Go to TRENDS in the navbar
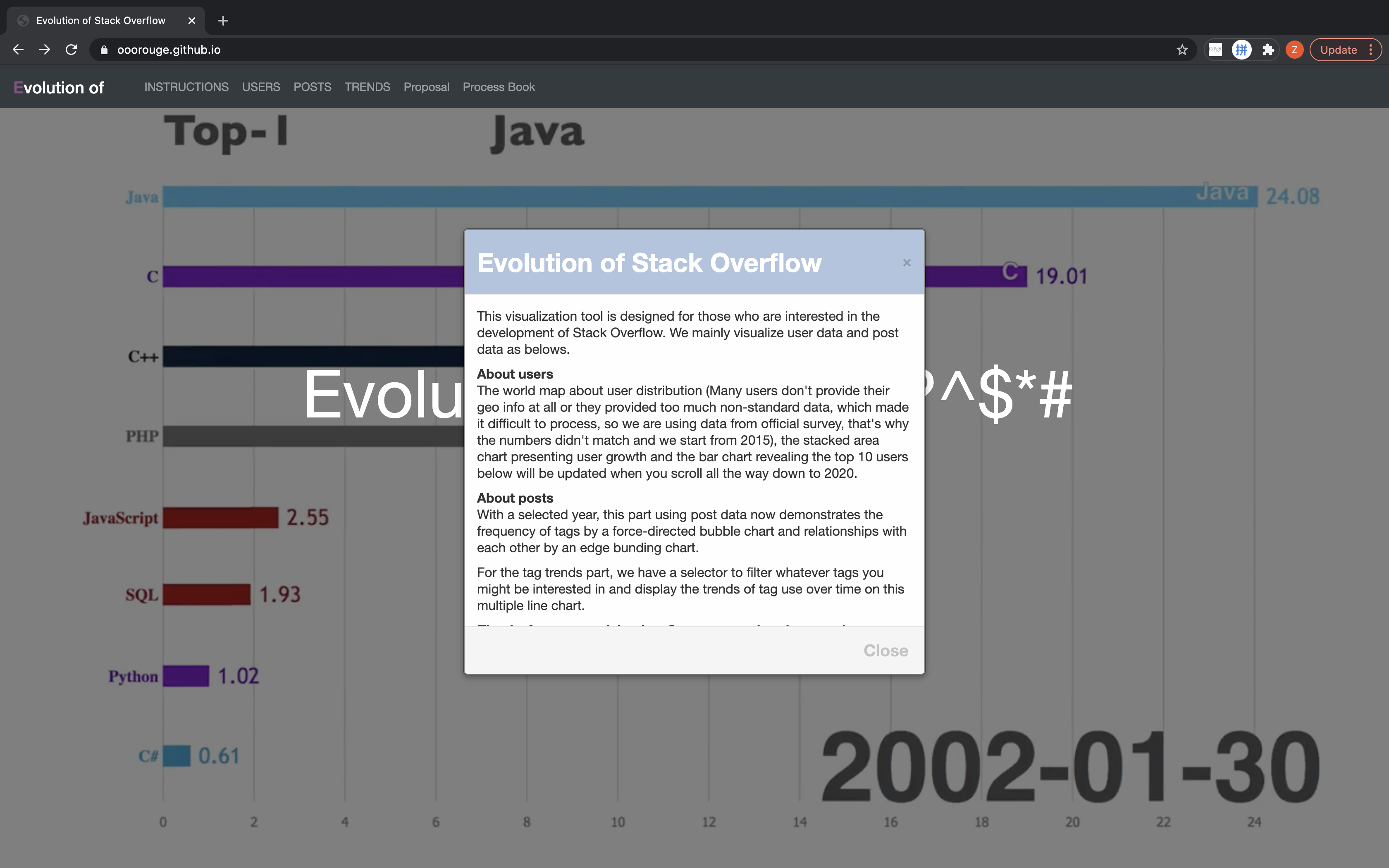The height and width of the screenshot is (868, 1389). coord(368,87)
